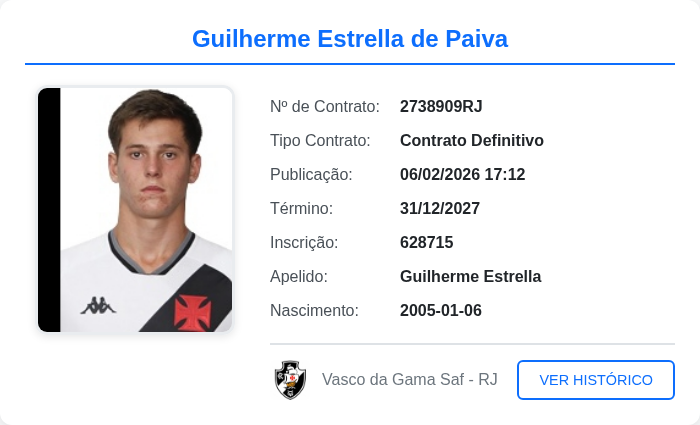Click the Nº de Contrato label
This screenshot has height=425, width=700.
tap(325, 106)
